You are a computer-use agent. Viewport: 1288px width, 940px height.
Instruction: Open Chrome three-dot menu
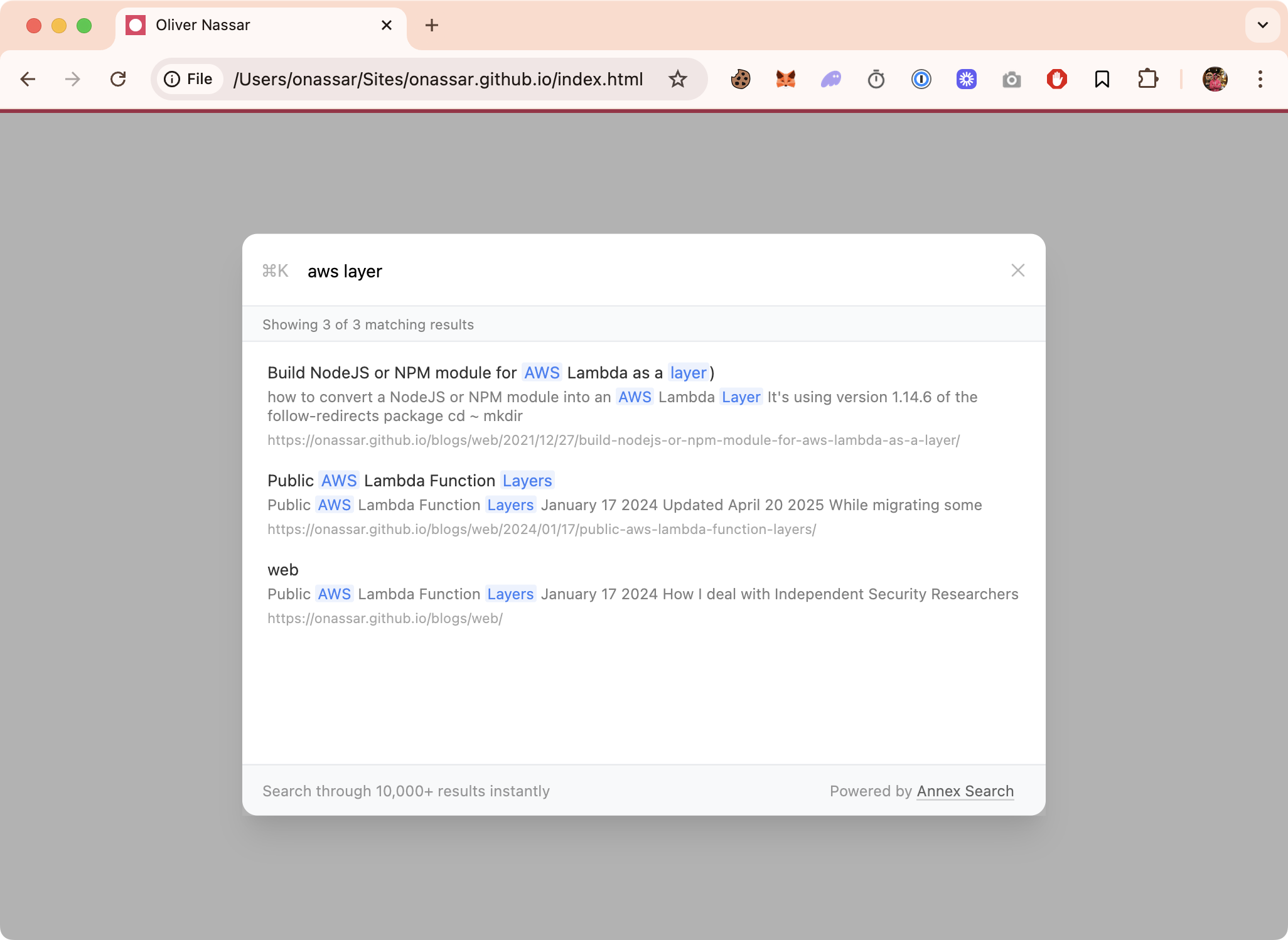tap(1260, 79)
